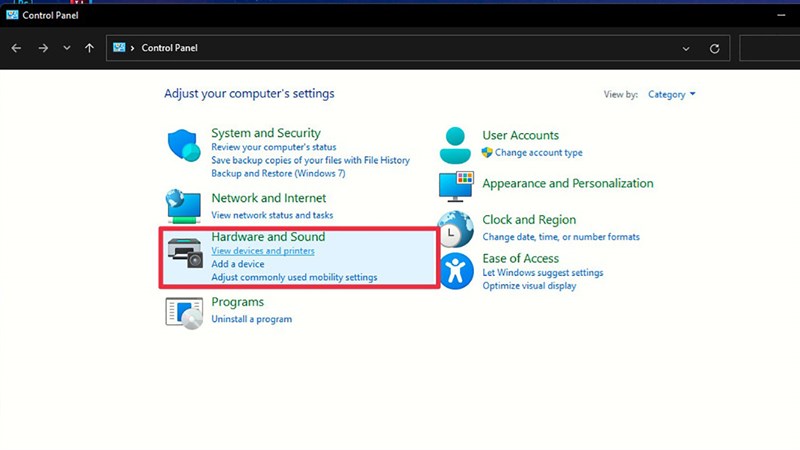The image size is (800, 450).
Task: Click the Programs category icon
Action: point(184,311)
